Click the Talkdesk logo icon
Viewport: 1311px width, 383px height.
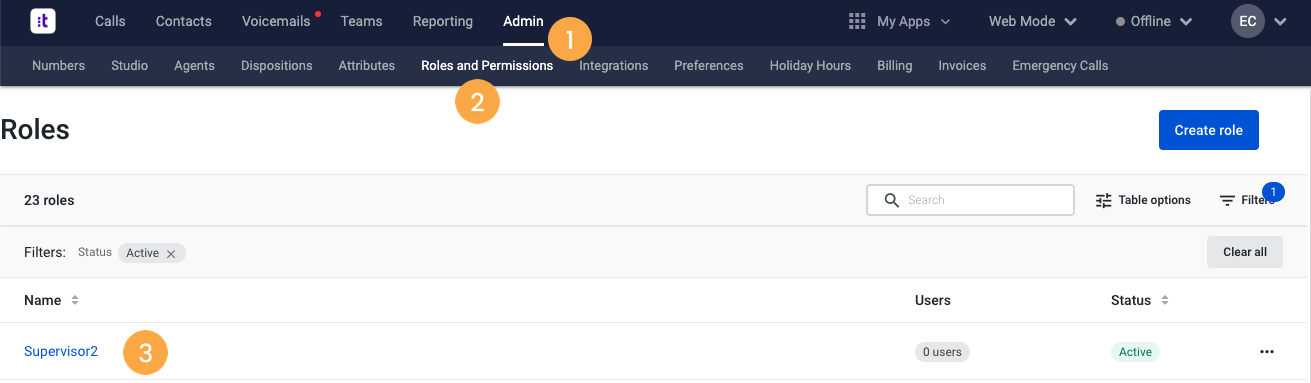click(43, 21)
